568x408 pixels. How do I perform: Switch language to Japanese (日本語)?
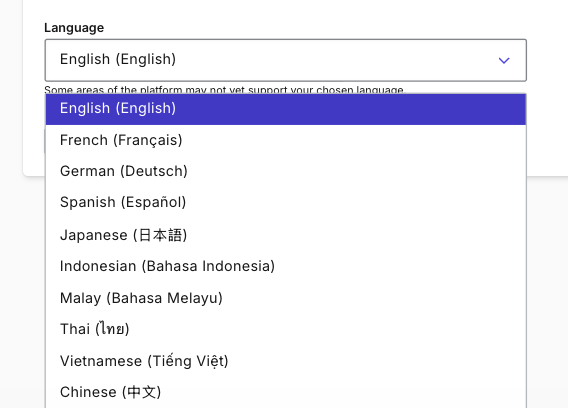[285, 235]
